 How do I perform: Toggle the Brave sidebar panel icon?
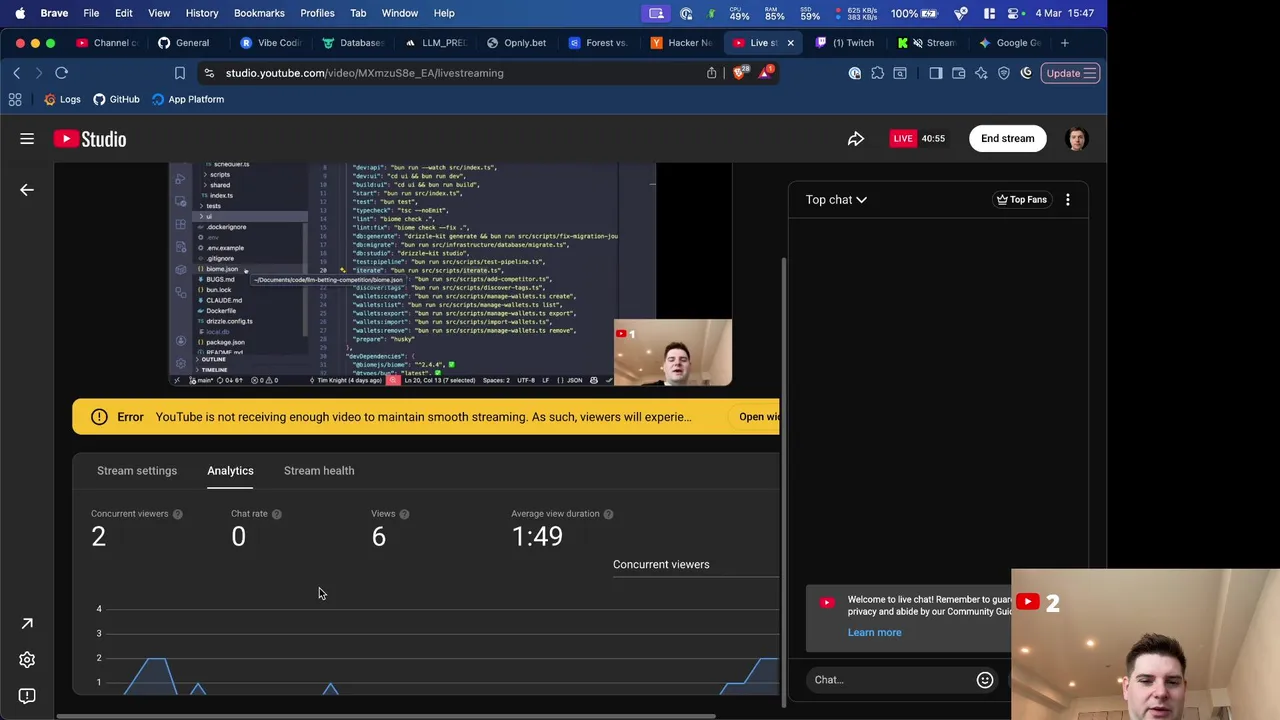click(x=936, y=73)
